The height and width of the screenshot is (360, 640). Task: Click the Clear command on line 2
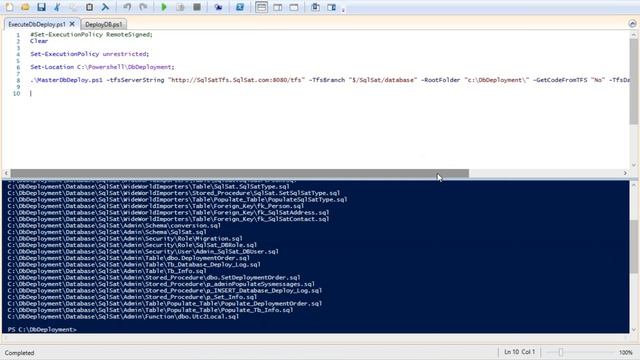tap(39, 41)
